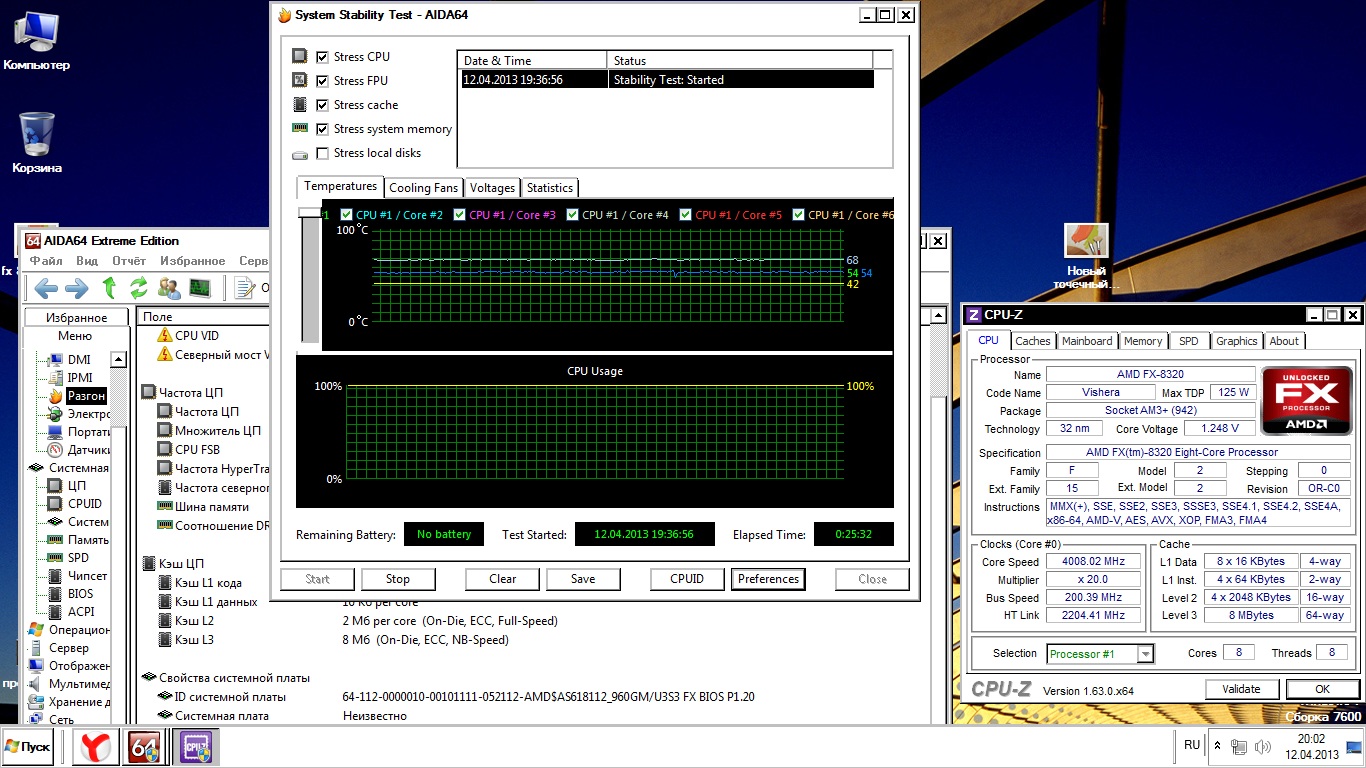Open the Вид menu in AIDA64
This screenshot has height=768, width=1366.
click(87, 261)
